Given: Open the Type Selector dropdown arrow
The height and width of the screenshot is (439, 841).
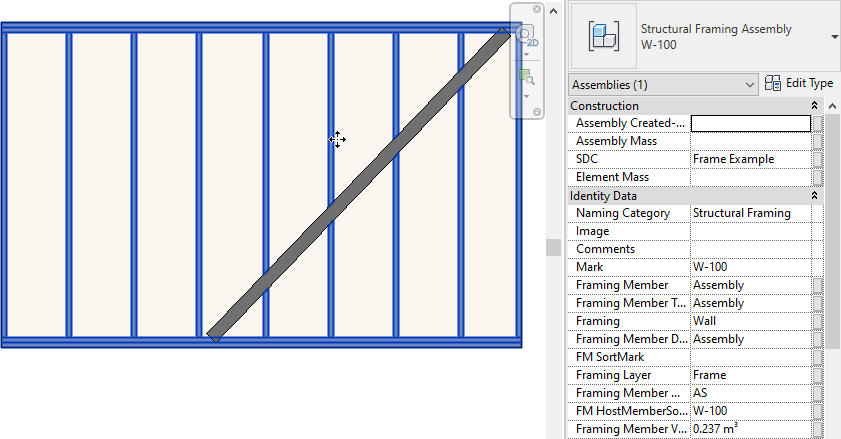Looking at the screenshot, I should tap(834, 37).
